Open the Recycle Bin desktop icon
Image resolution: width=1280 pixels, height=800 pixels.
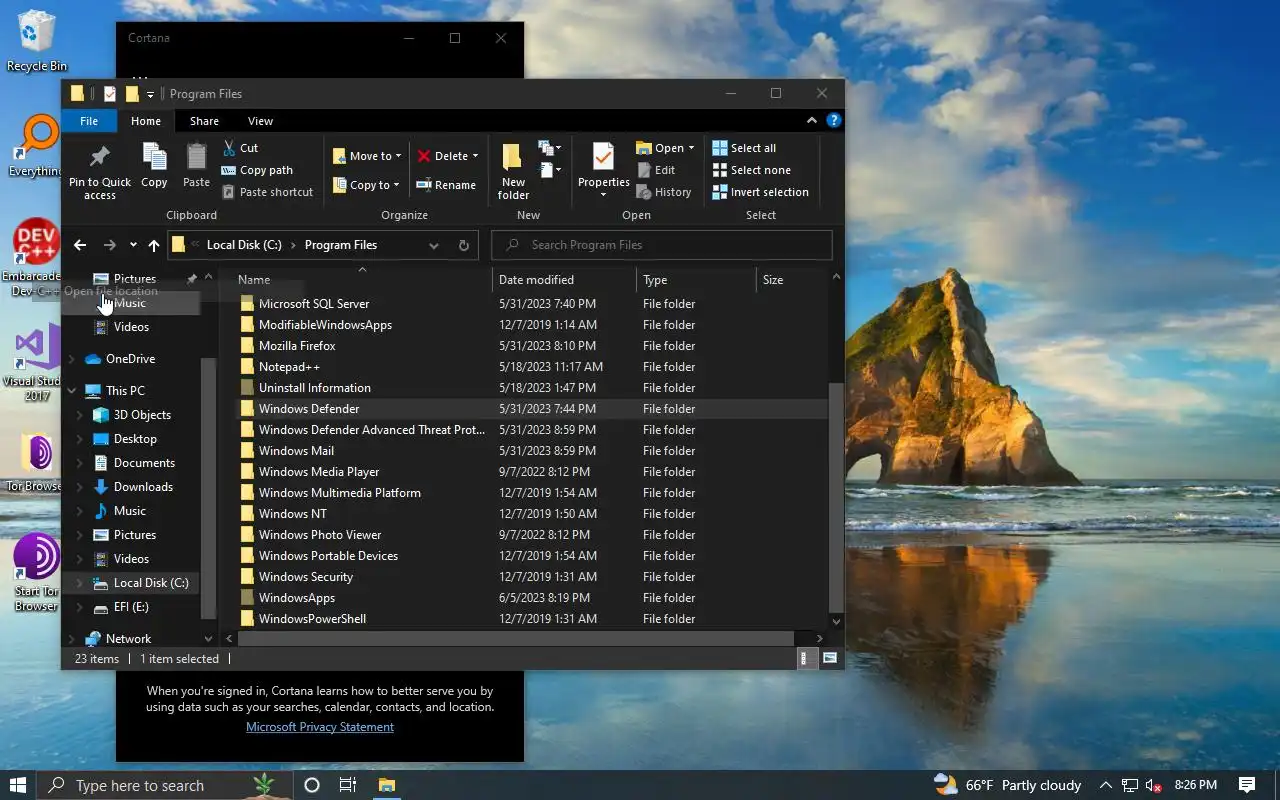(37, 41)
